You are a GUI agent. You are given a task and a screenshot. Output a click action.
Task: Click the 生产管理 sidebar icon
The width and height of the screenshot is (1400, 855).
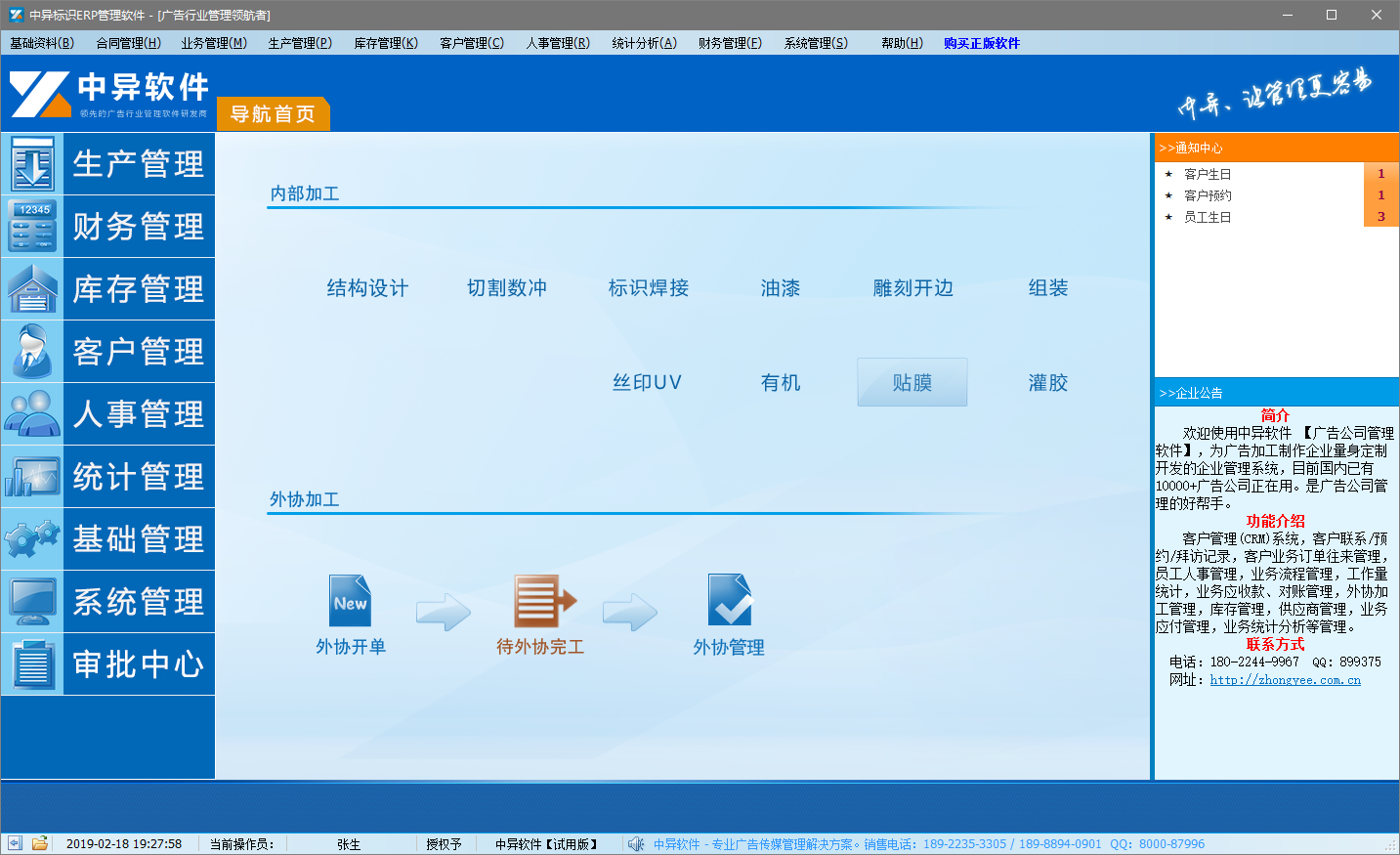click(32, 164)
